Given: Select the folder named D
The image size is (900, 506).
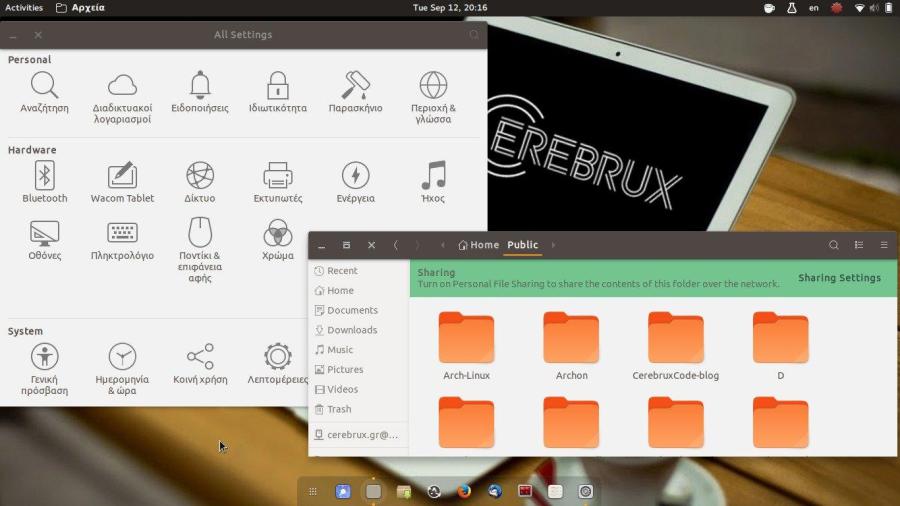Looking at the screenshot, I should click(x=781, y=345).
